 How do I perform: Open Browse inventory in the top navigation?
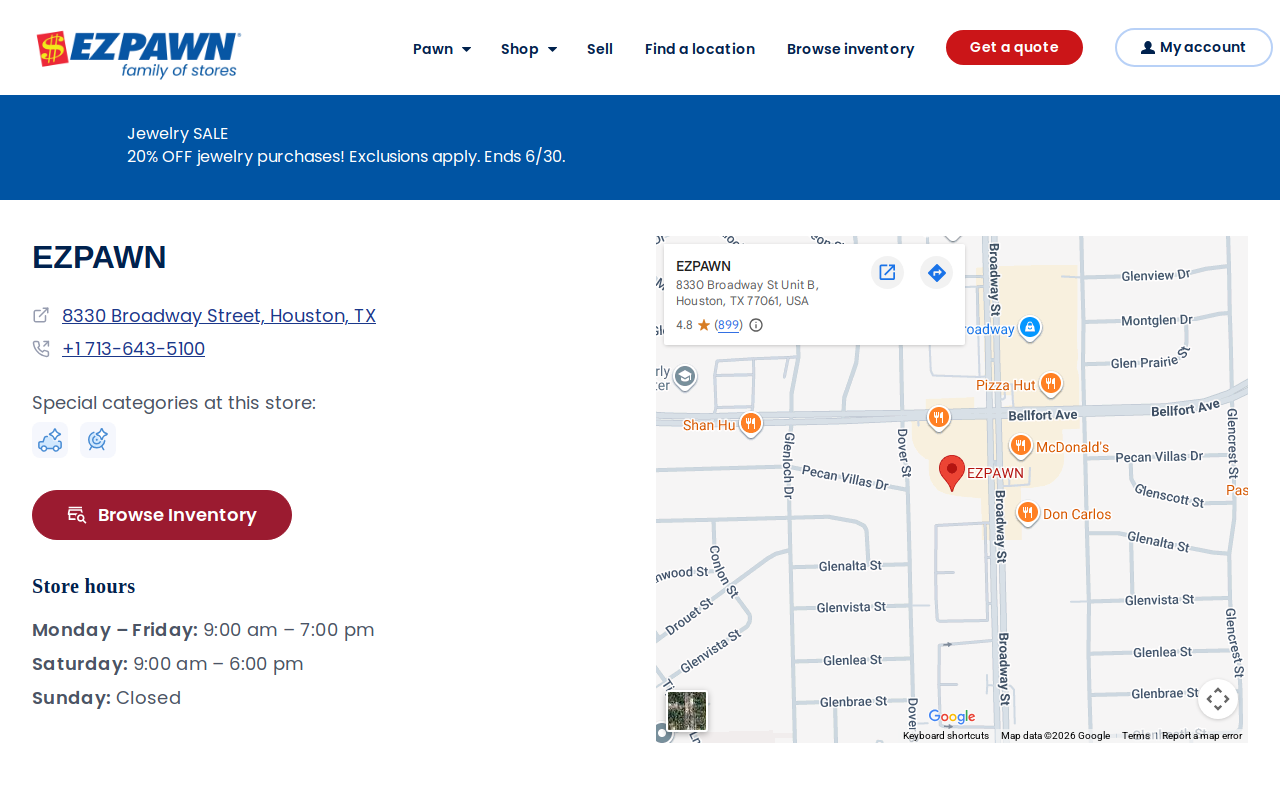coord(851,49)
